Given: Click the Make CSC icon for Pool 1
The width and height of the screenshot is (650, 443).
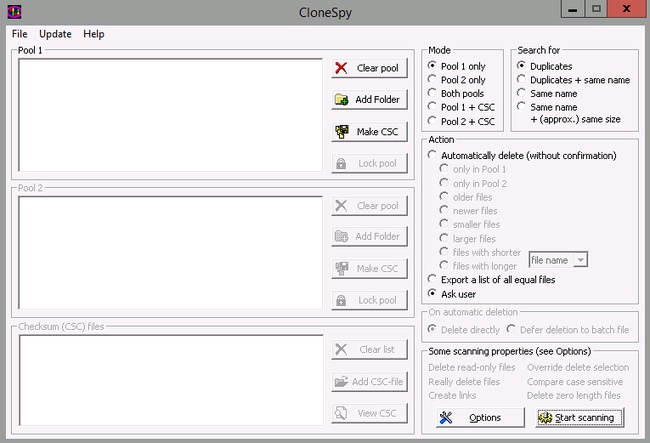Looking at the screenshot, I should 342,132.
